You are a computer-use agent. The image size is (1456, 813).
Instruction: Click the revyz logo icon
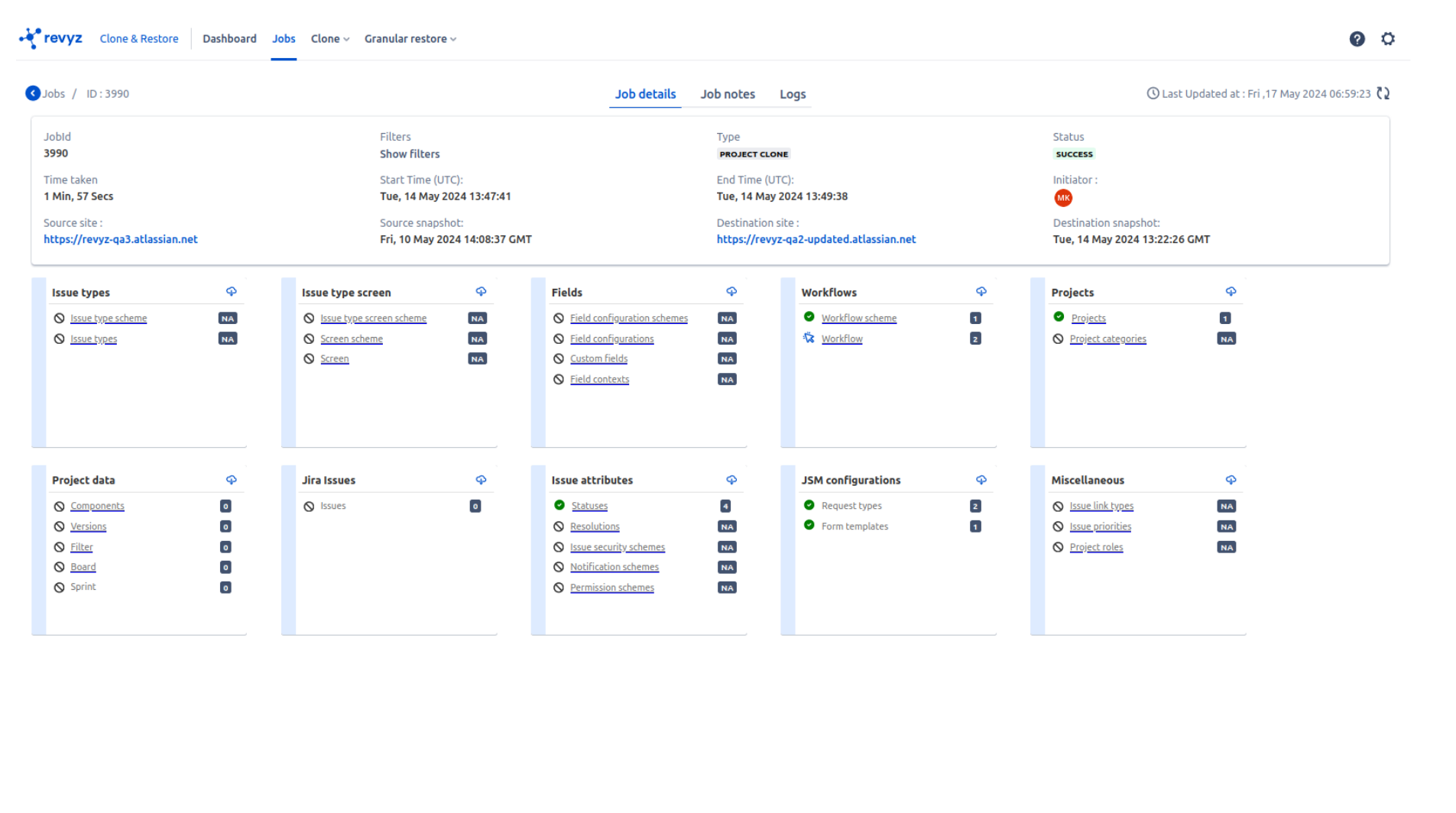pyautogui.click(x=31, y=38)
